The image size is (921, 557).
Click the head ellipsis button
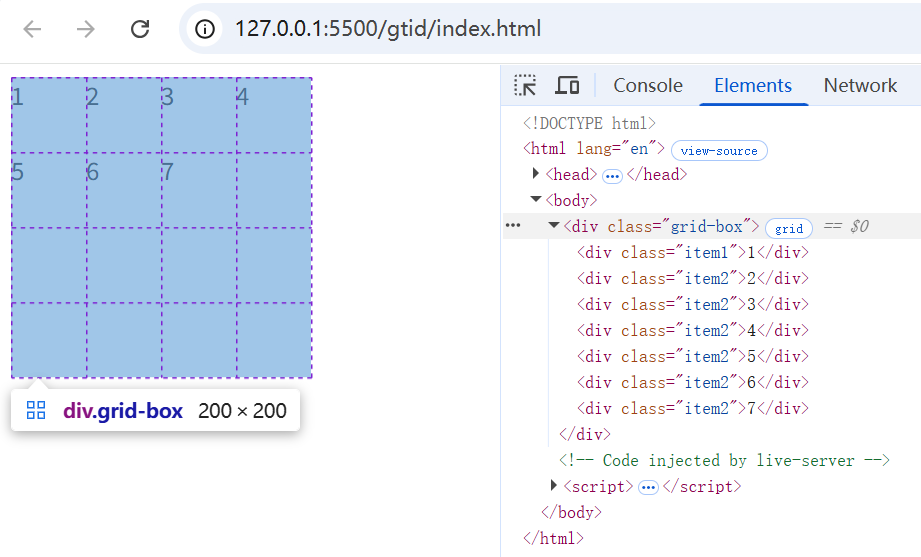coord(612,176)
